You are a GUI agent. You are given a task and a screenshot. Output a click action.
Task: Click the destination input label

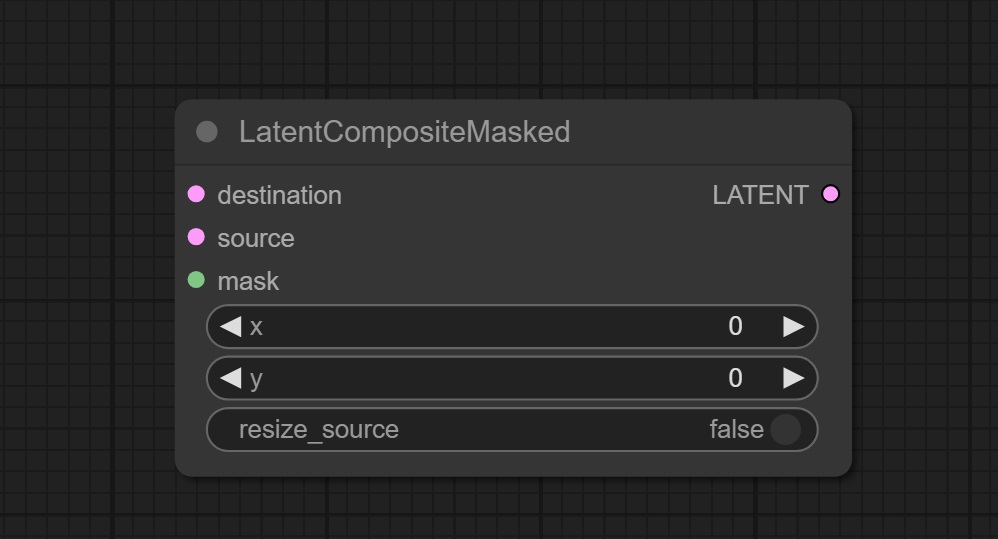point(279,195)
